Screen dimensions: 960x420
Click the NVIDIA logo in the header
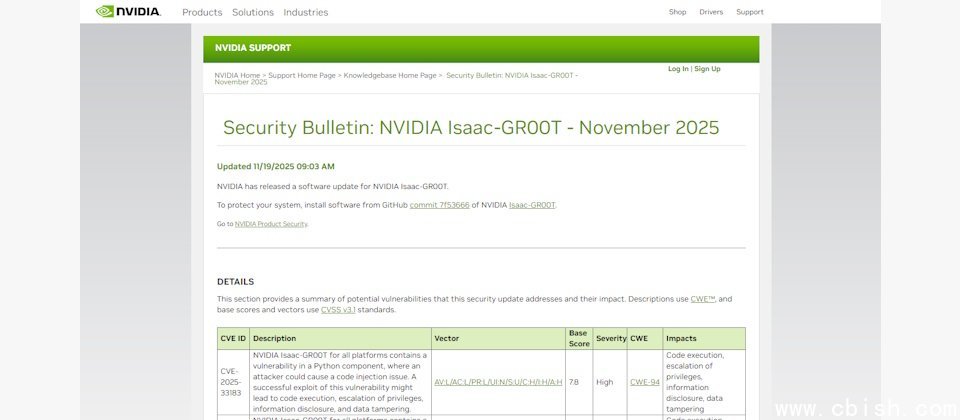128,12
